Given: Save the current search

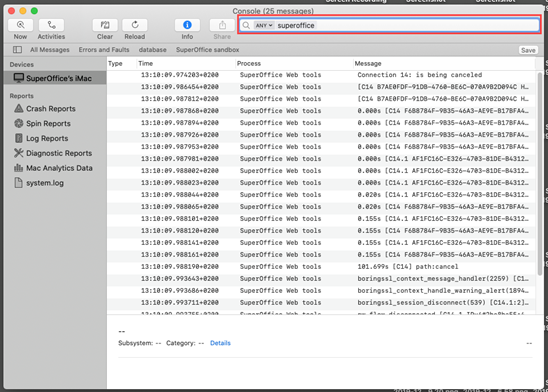Looking at the screenshot, I should coord(528,50).
